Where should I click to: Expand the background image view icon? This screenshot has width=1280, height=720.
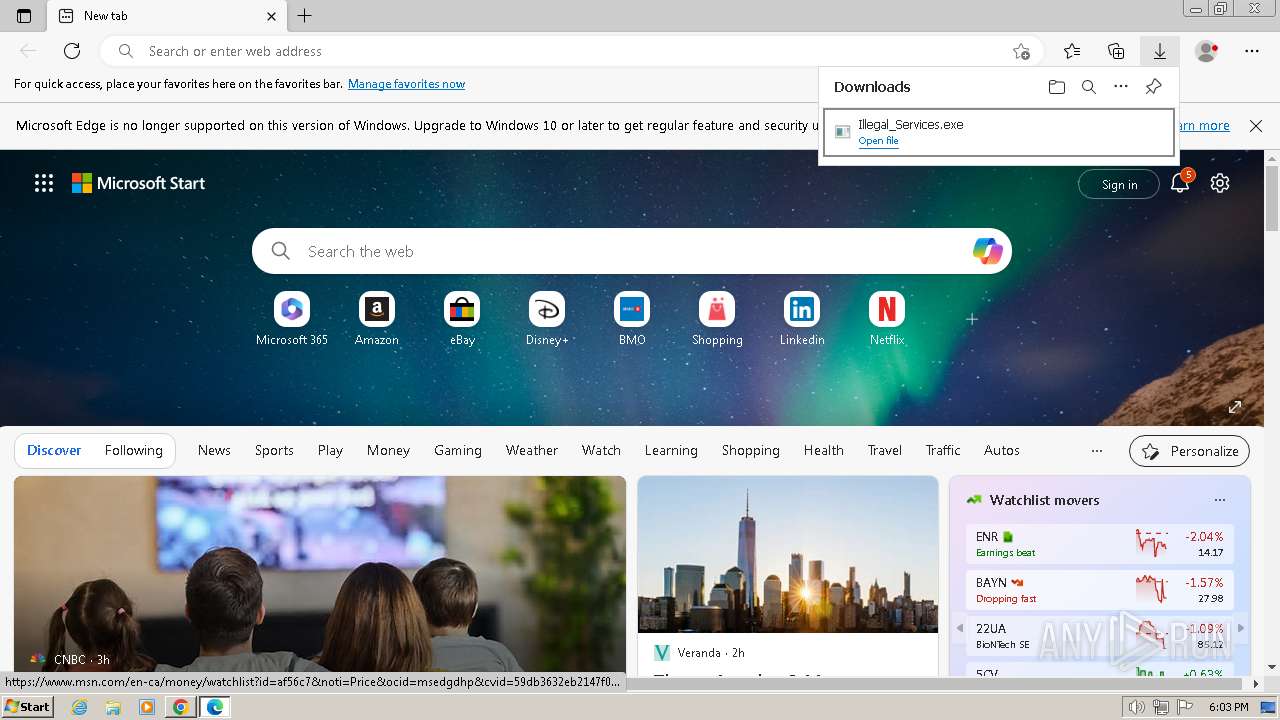pos(1235,407)
